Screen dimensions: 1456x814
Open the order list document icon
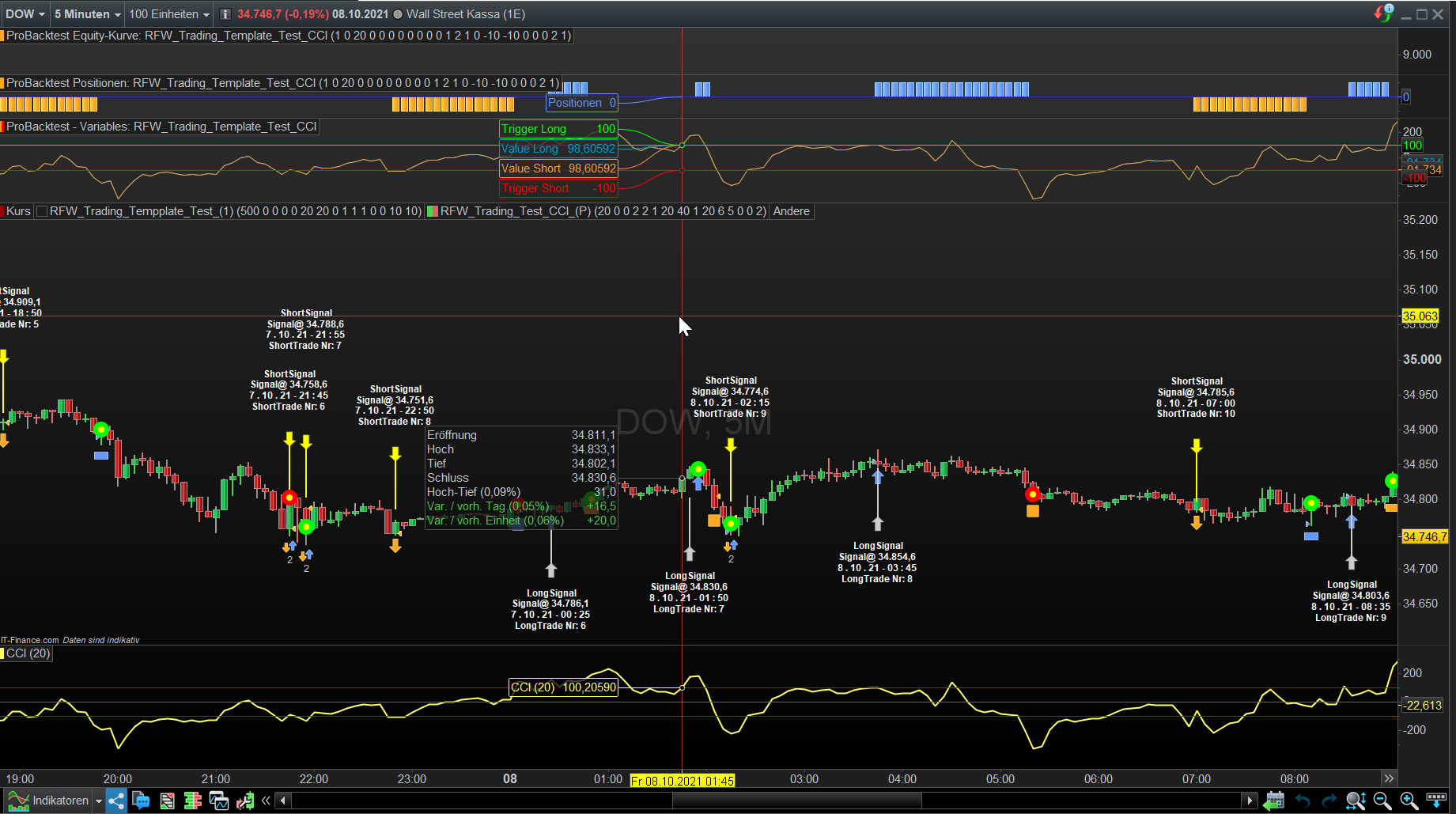coord(167,801)
